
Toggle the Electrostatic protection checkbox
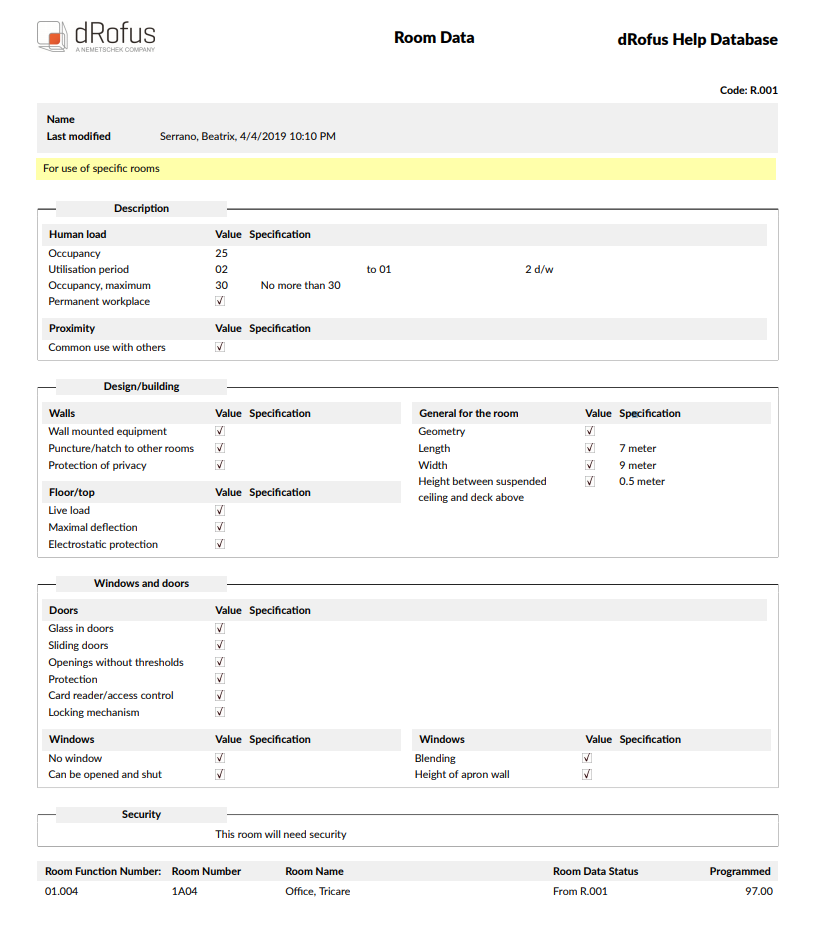219,543
